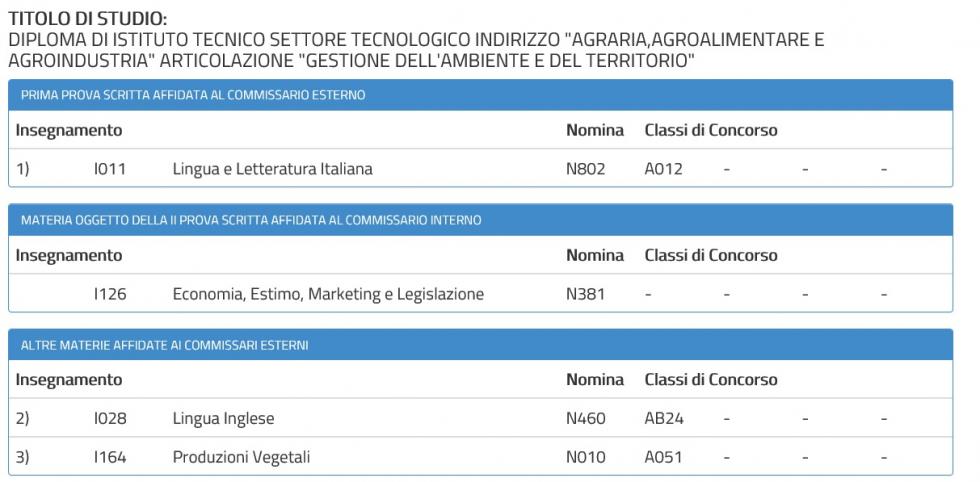The image size is (980, 482).
Task: Click classe di concorso A012
Action: coord(663,169)
